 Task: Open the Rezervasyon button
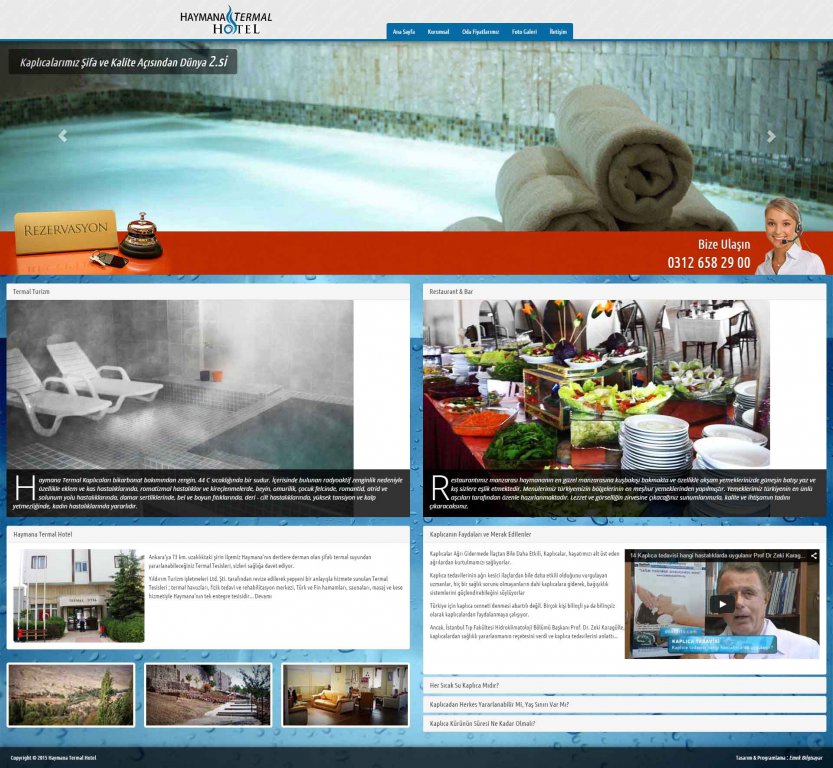click(65, 229)
